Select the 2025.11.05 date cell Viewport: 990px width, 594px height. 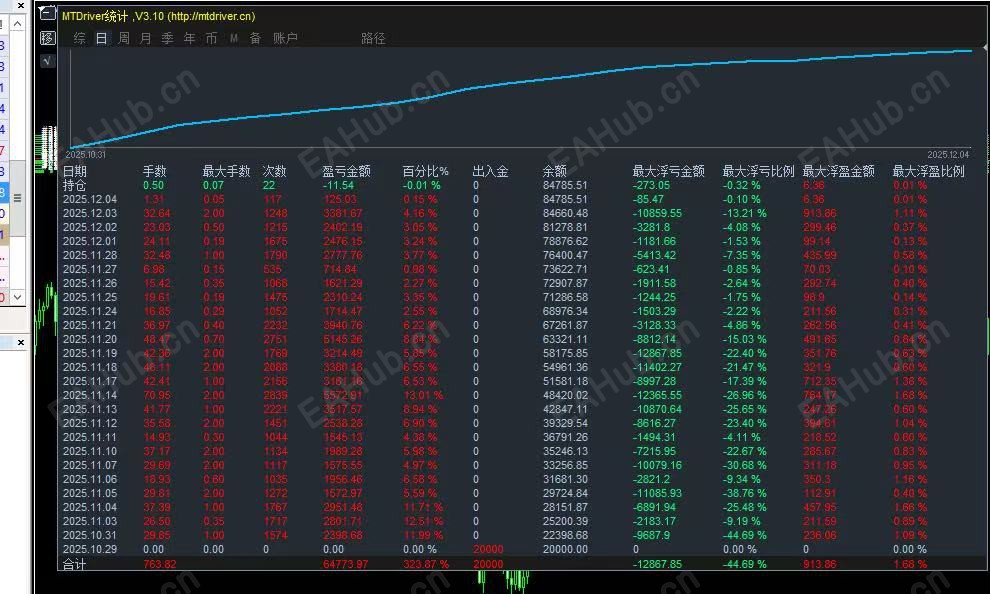coord(90,493)
